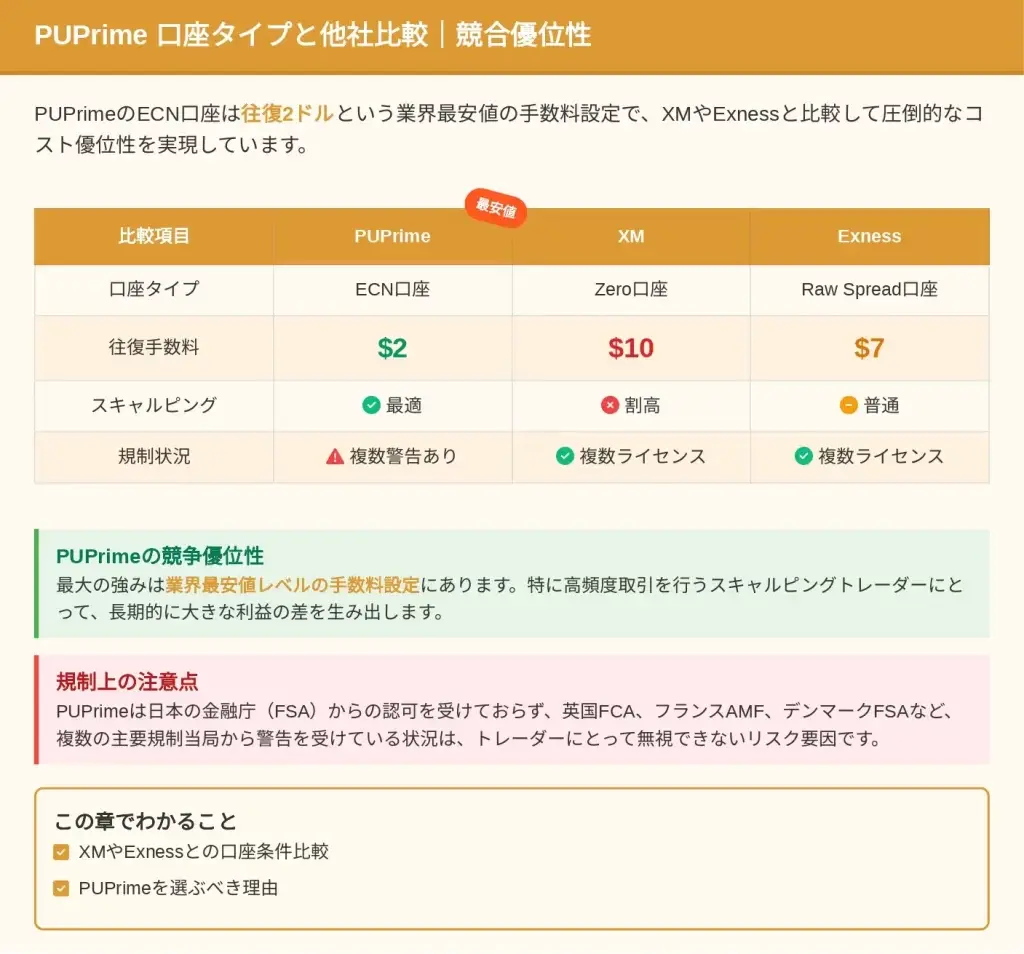Click the 比較項目 column header
The height and width of the screenshot is (954, 1024).
(x=154, y=237)
